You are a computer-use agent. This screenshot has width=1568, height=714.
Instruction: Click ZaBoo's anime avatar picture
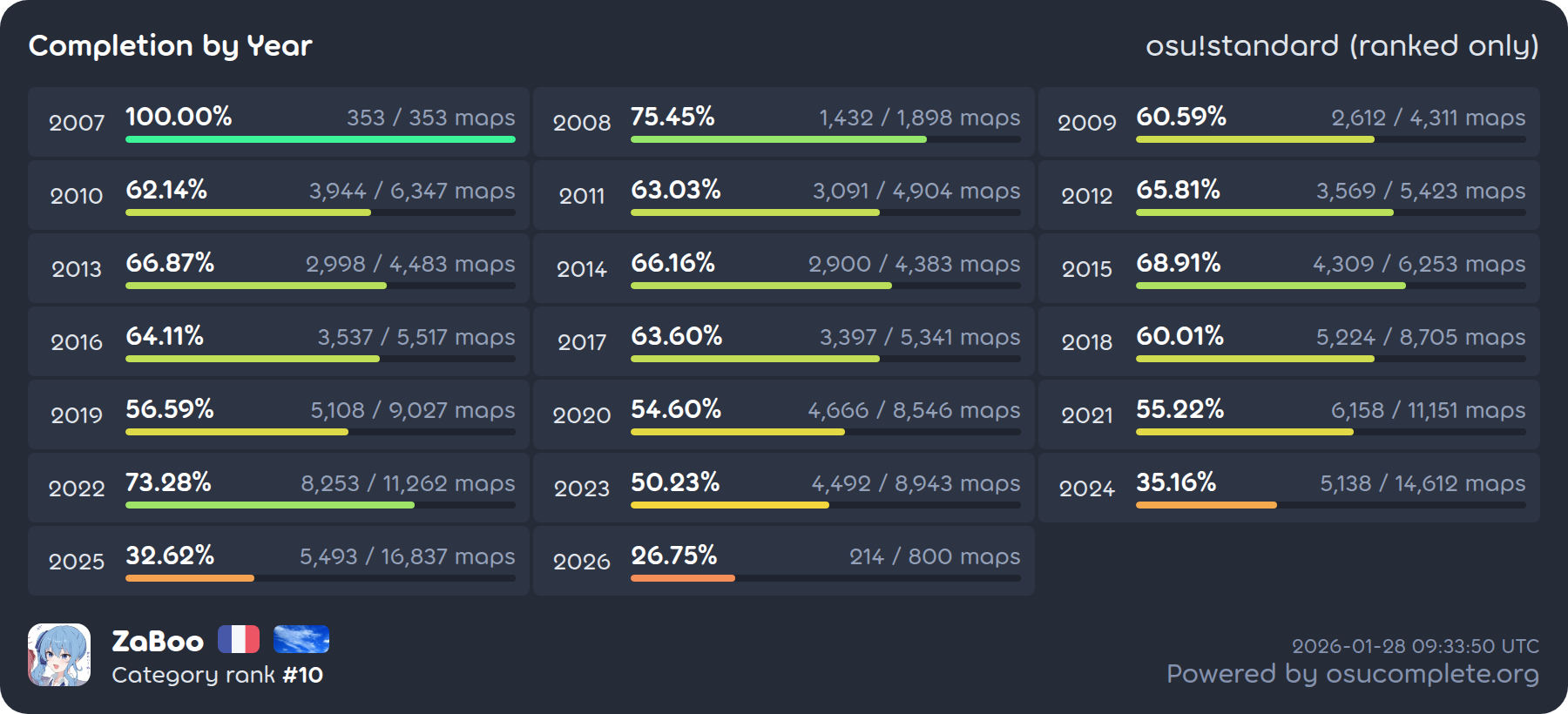pos(59,655)
